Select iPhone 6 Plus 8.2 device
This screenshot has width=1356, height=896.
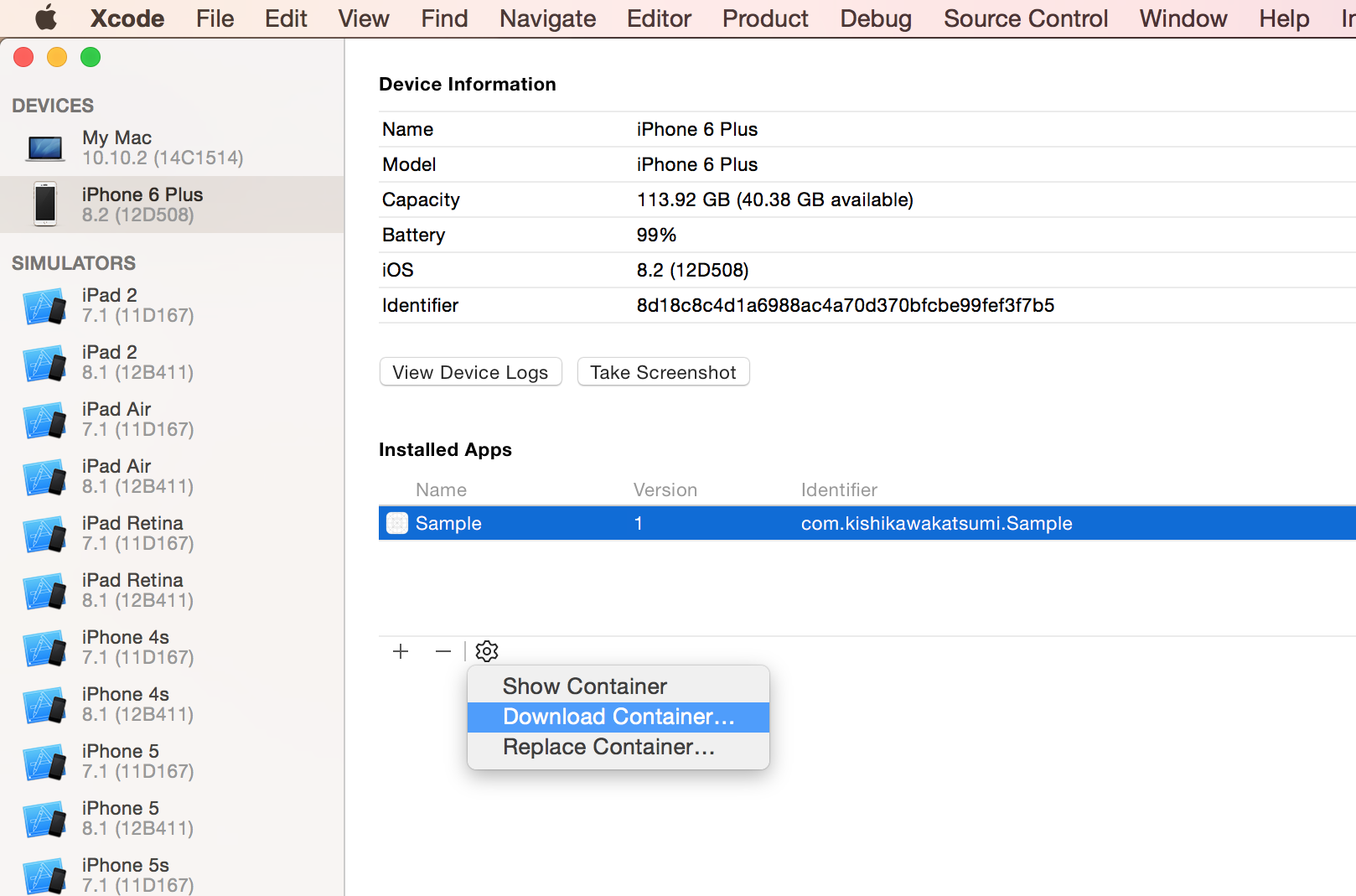(172, 205)
